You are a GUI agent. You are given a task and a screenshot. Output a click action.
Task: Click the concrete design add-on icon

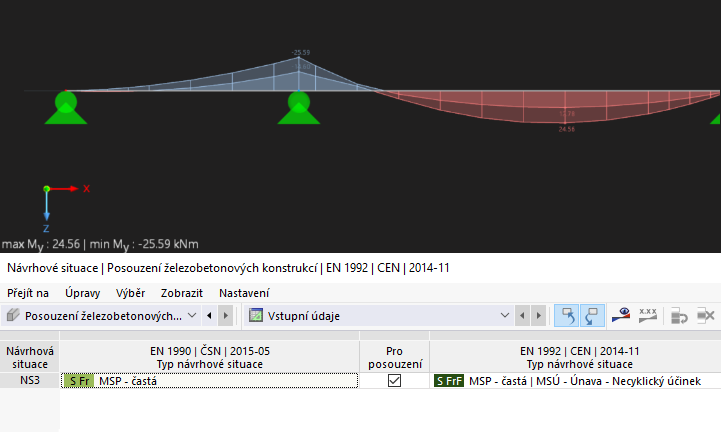[x=13, y=316]
